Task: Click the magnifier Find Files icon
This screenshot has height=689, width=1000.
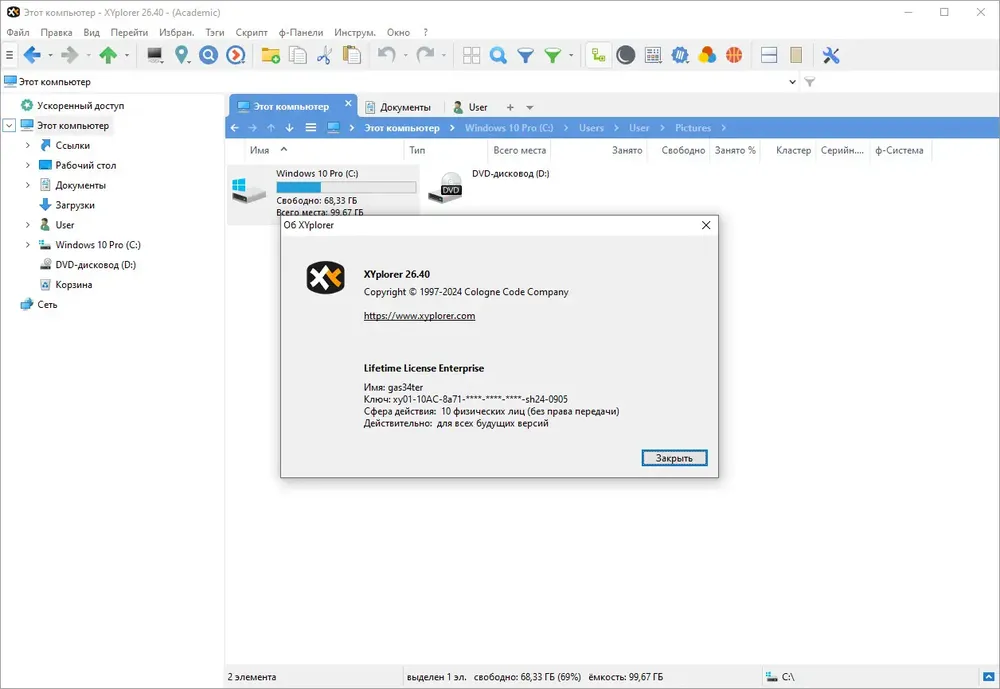Action: point(498,56)
